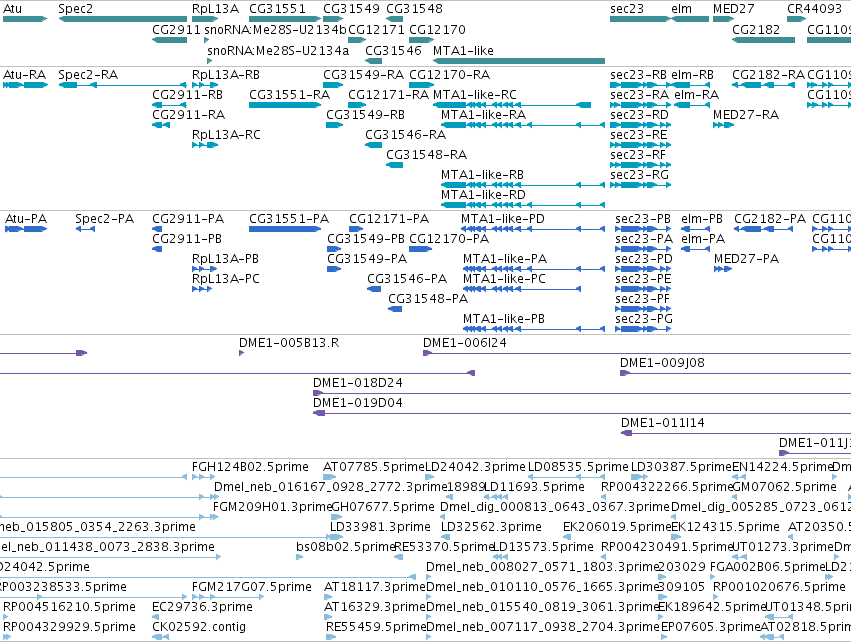Select the CG31551-PA protein label
This screenshot has width=851, height=642.
click(x=289, y=219)
